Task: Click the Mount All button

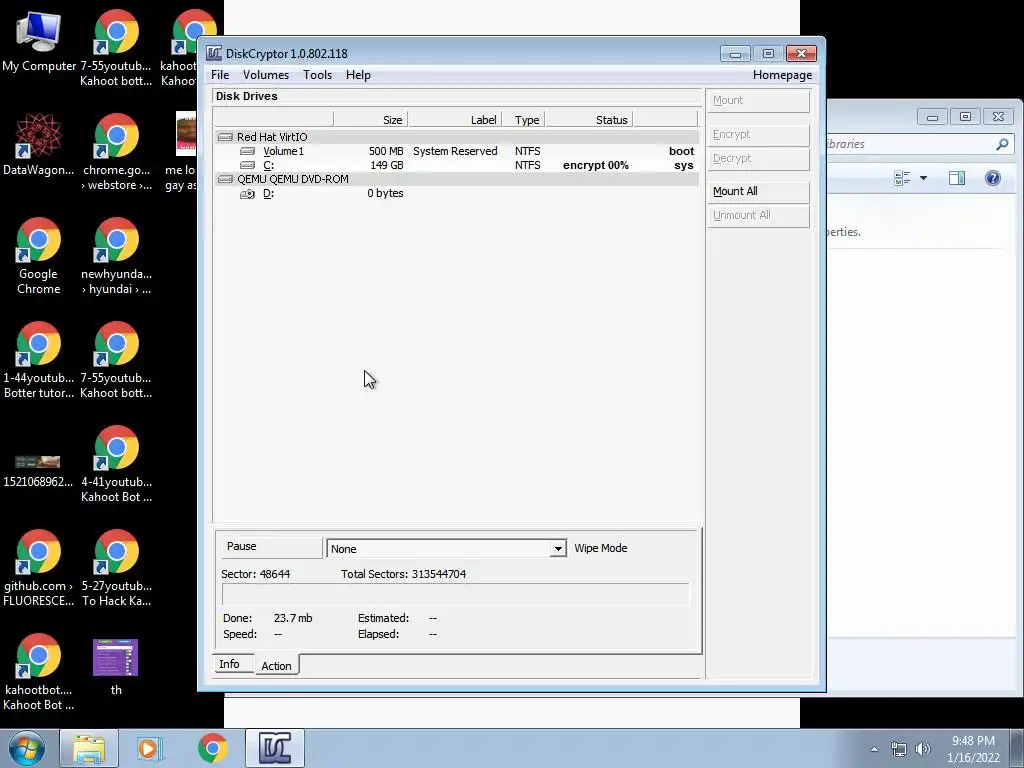Action: [758, 191]
